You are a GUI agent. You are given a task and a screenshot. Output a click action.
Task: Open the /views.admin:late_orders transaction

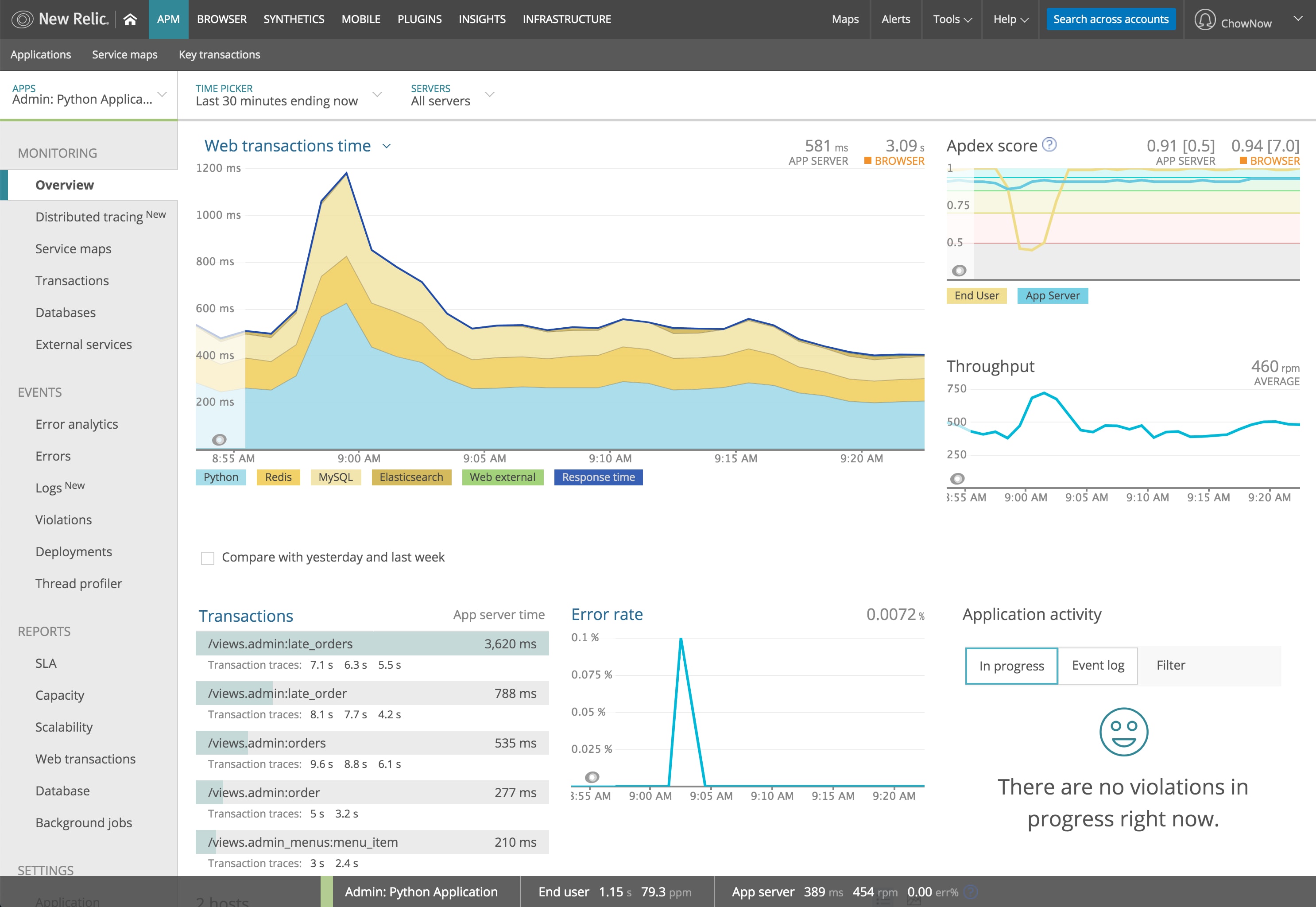pos(280,644)
